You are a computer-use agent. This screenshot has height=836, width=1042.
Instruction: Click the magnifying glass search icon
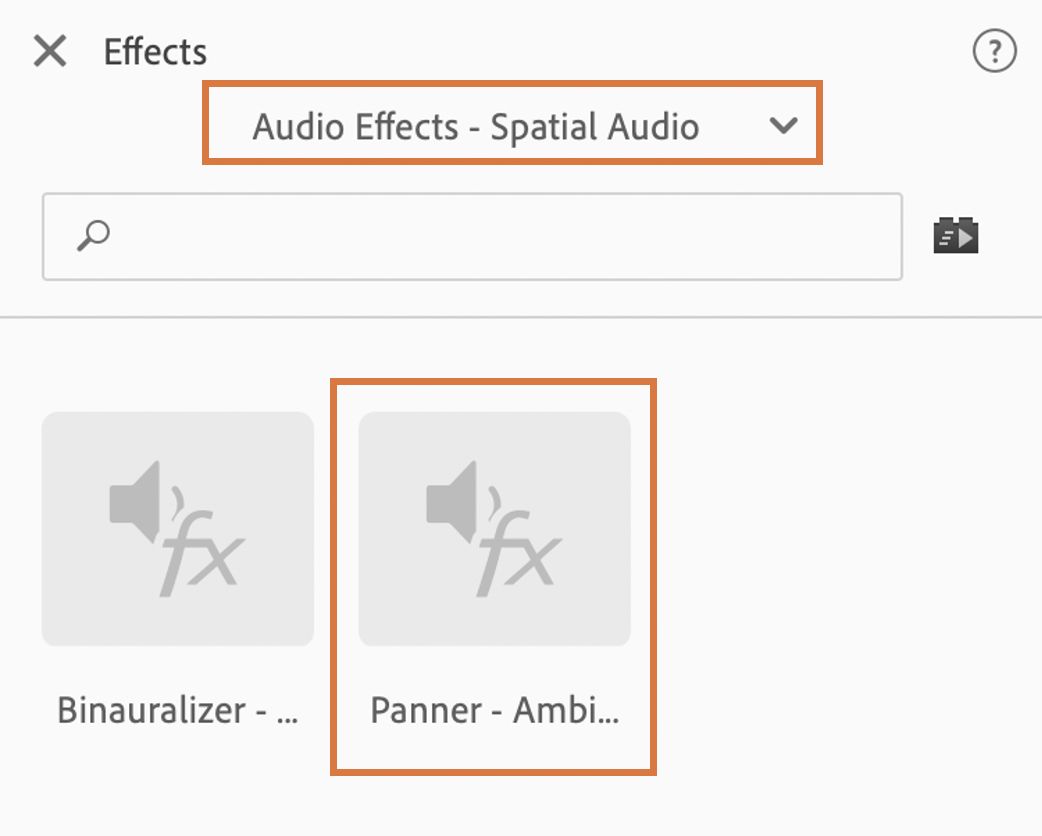pos(93,236)
